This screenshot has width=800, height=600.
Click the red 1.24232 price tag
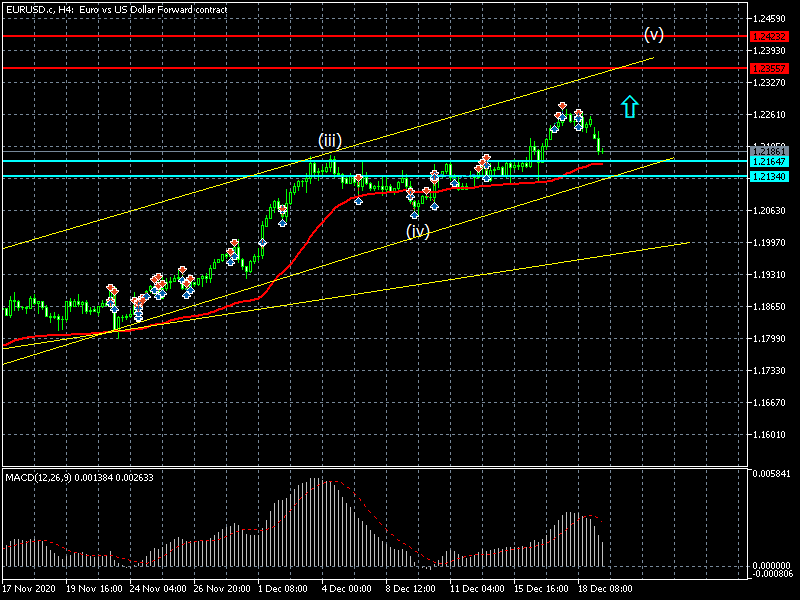[x=769, y=36]
